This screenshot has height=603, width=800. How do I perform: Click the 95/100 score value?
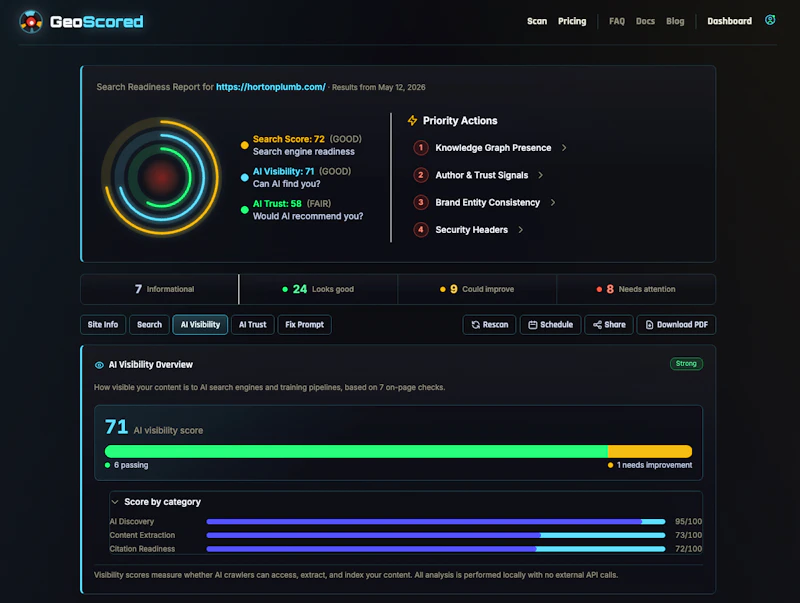click(x=688, y=521)
